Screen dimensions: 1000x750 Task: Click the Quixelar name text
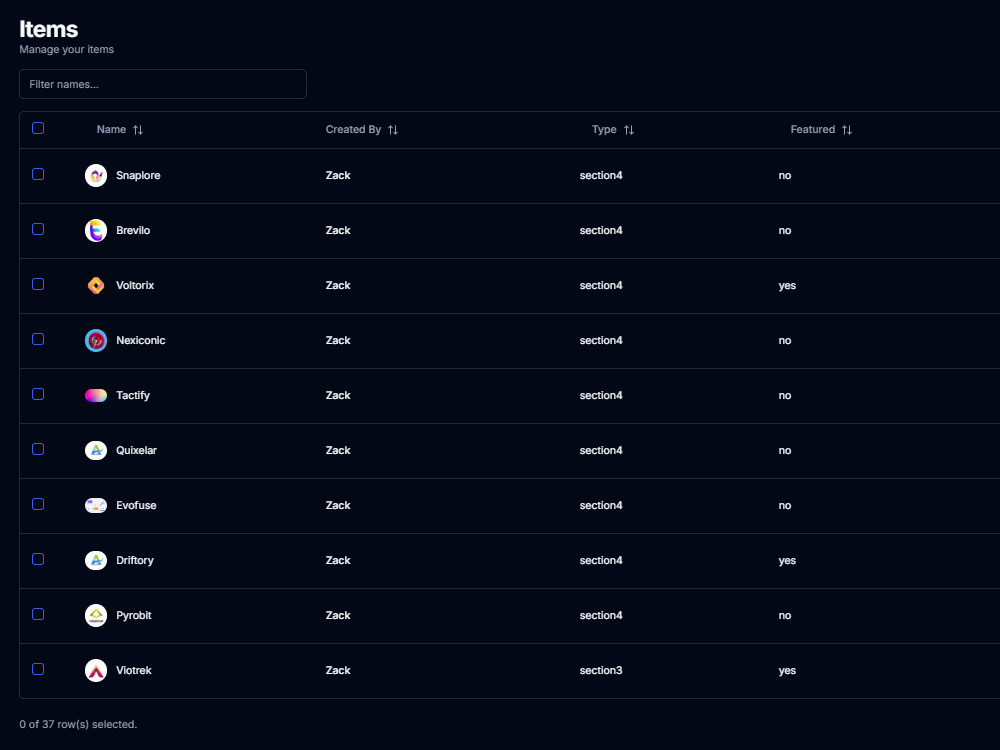pos(136,450)
